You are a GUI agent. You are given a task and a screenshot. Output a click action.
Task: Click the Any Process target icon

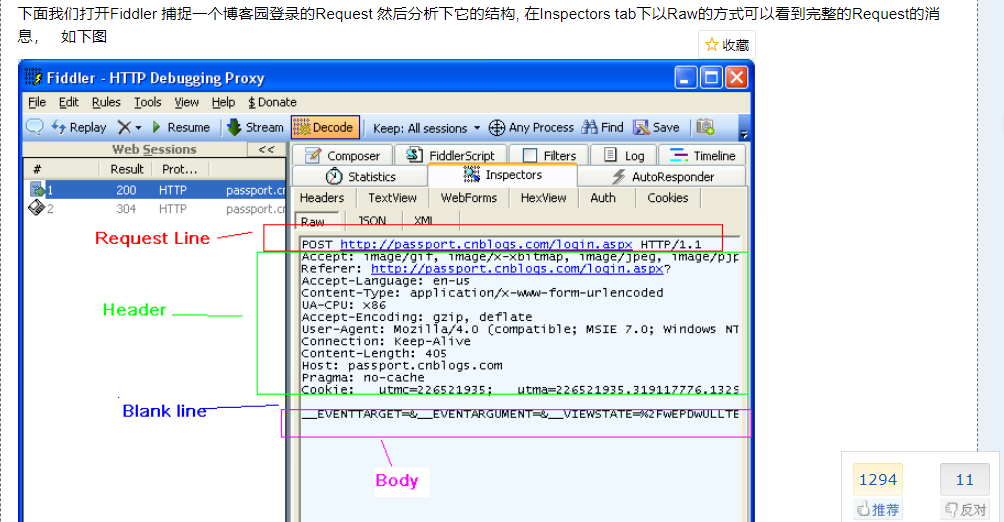(x=497, y=127)
